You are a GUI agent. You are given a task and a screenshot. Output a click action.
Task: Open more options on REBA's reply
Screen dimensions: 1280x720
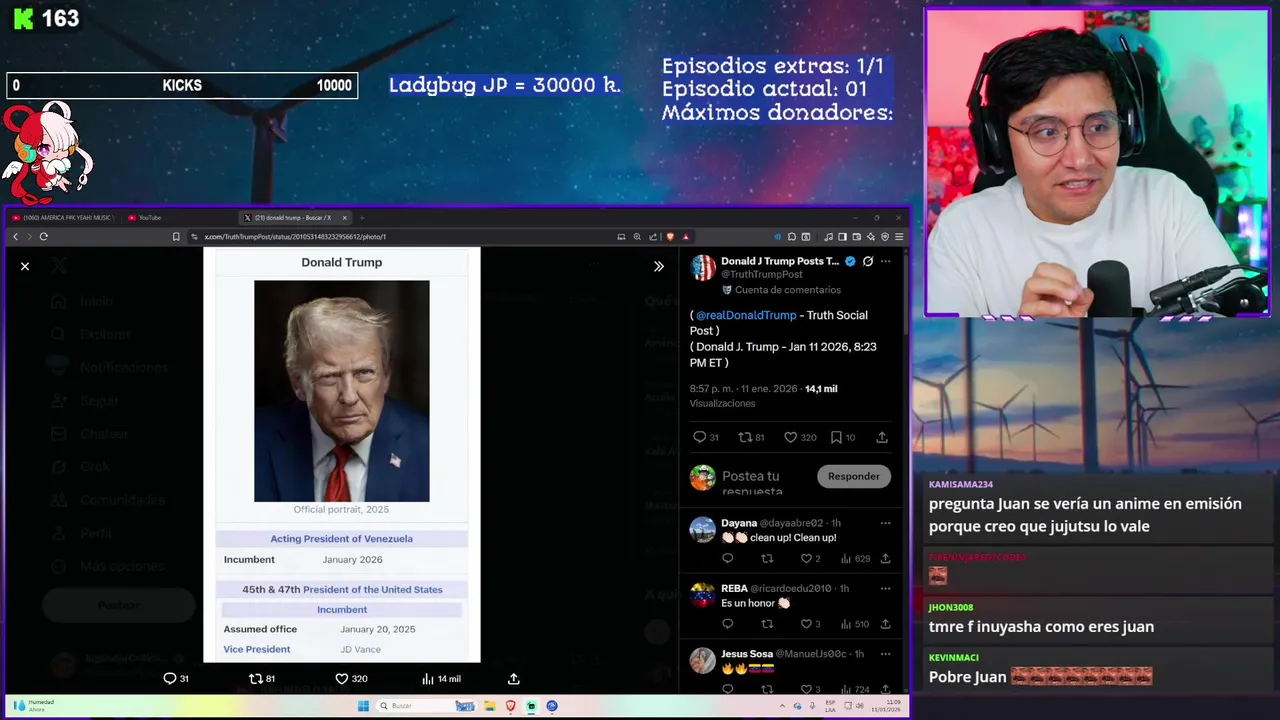(x=885, y=588)
